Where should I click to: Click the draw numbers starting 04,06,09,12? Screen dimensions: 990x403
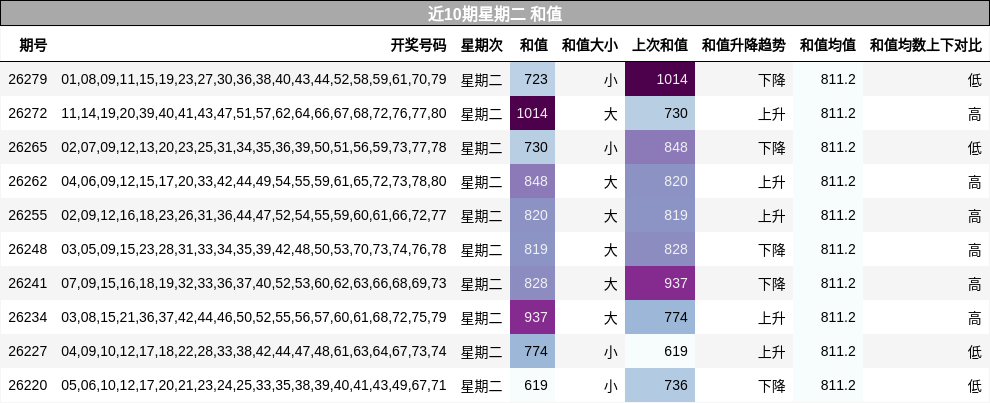pos(254,182)
